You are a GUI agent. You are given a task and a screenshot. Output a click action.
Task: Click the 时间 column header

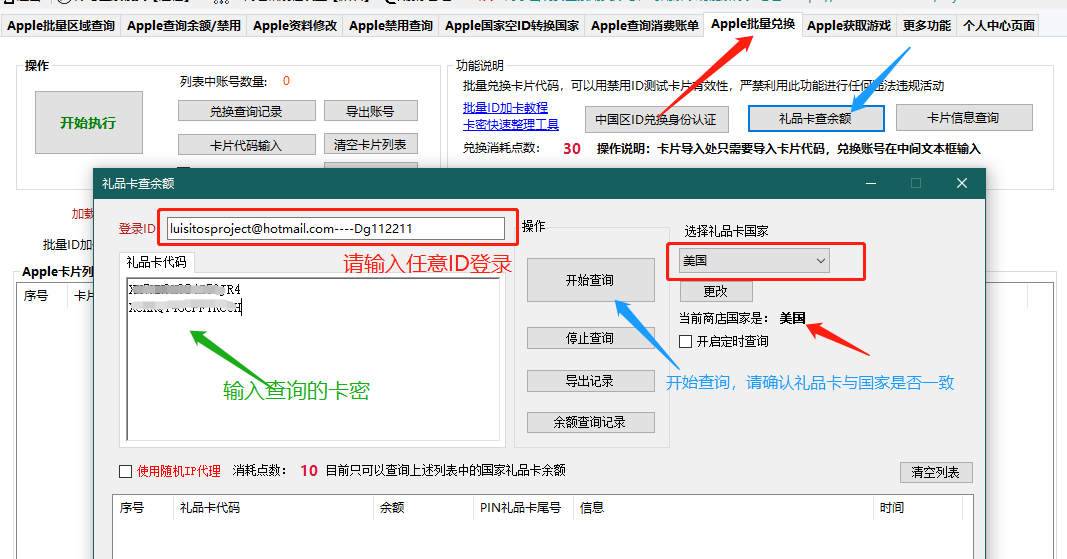point(917,508)
